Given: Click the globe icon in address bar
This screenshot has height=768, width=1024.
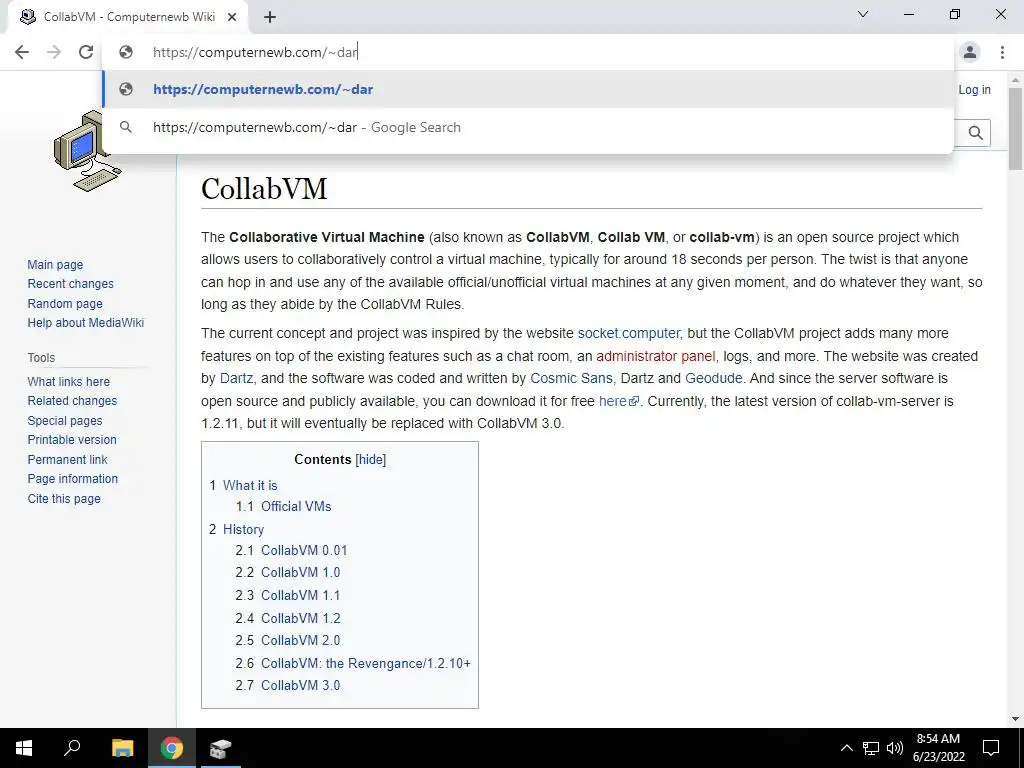Looking at the screenshot, I should (126, 52).
